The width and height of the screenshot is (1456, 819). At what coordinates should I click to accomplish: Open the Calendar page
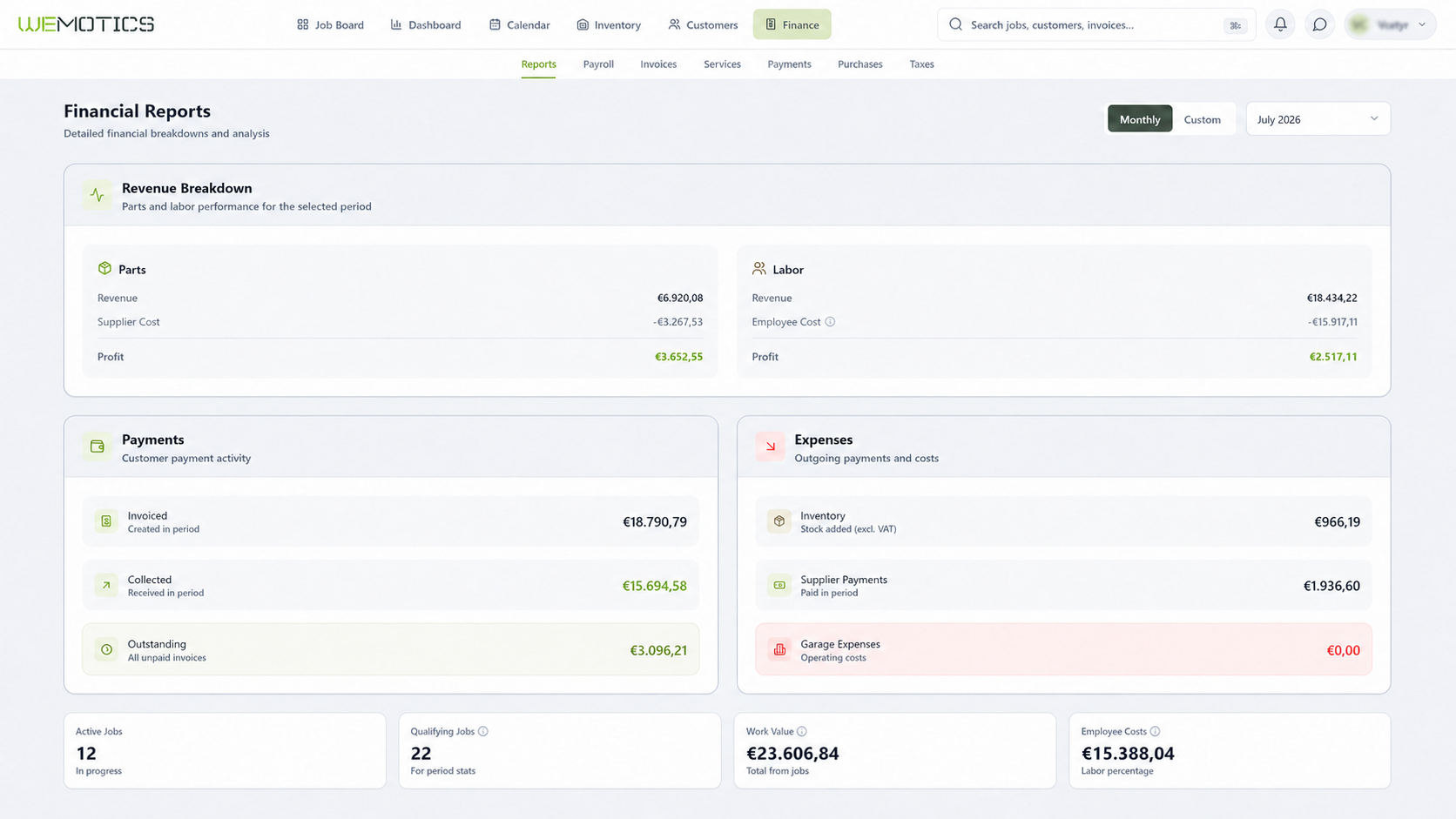point(520,24)
